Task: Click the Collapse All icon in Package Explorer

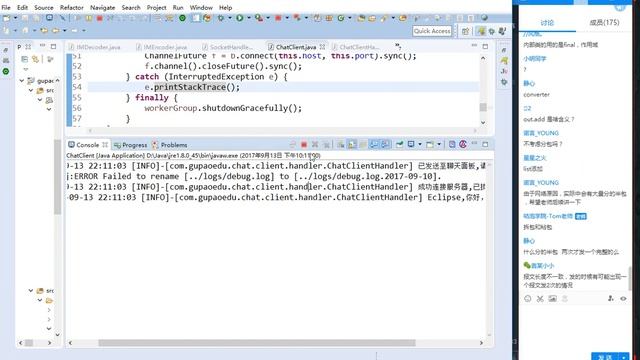Action: 24,59
